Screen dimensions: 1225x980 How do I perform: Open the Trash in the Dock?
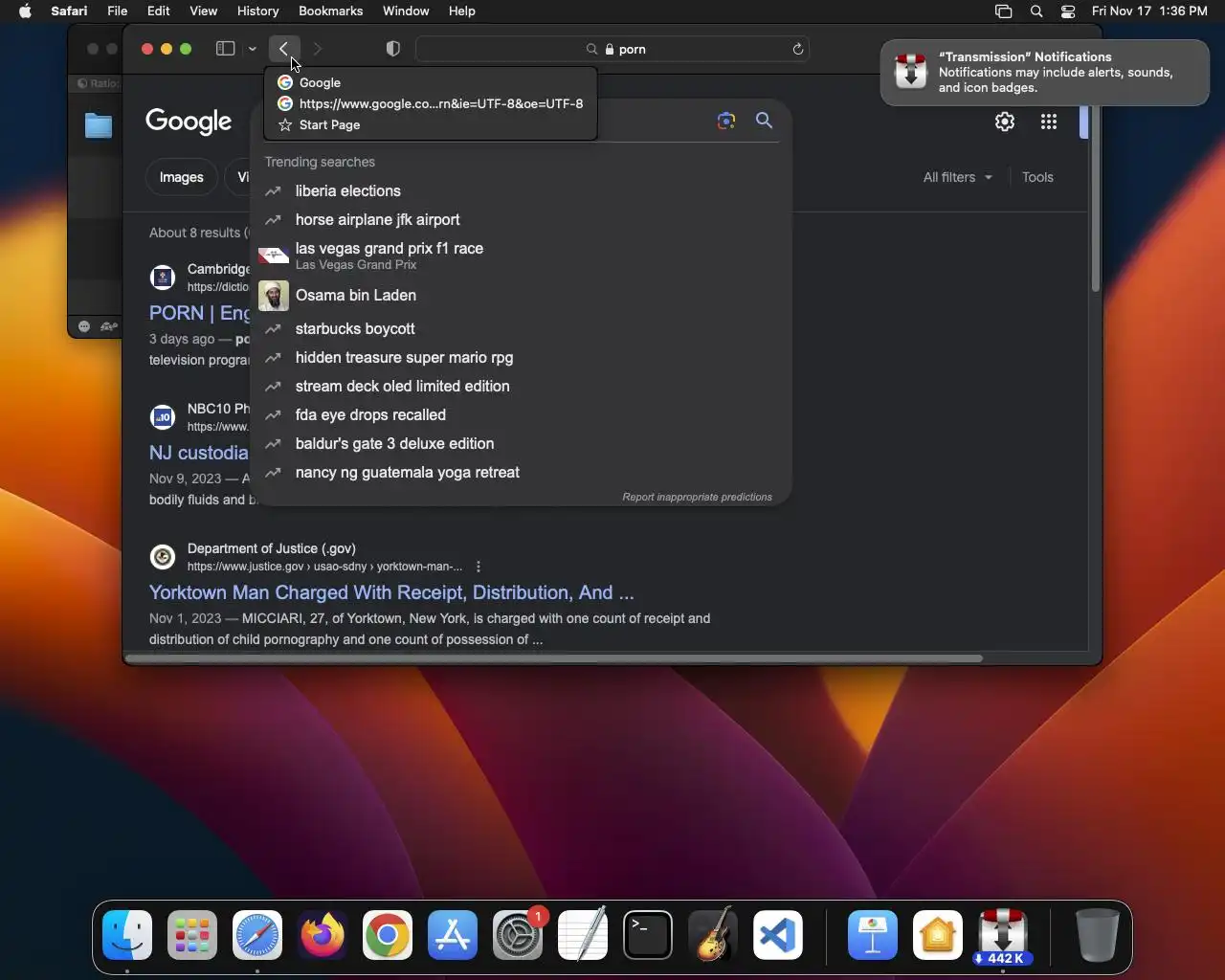[x=1097, y=935]
